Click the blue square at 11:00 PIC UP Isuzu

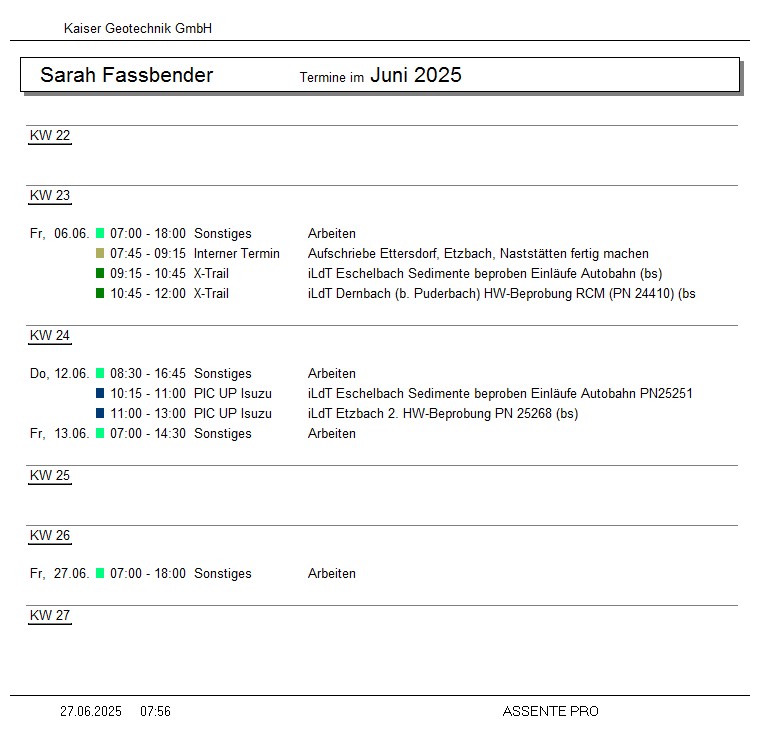(100, 413)
